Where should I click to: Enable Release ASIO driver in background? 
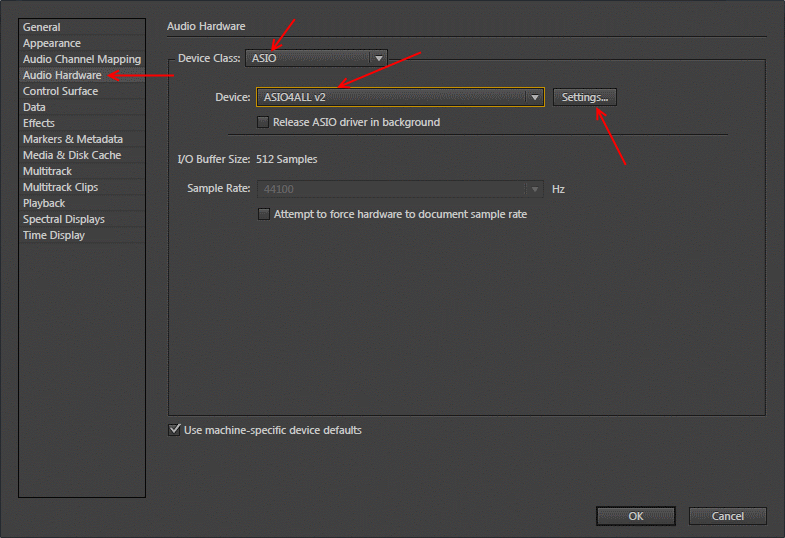point(264,122)
